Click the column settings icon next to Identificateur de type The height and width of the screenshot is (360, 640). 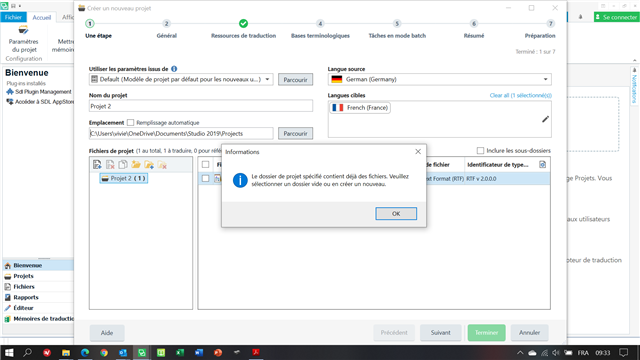[x=542, y=164]
